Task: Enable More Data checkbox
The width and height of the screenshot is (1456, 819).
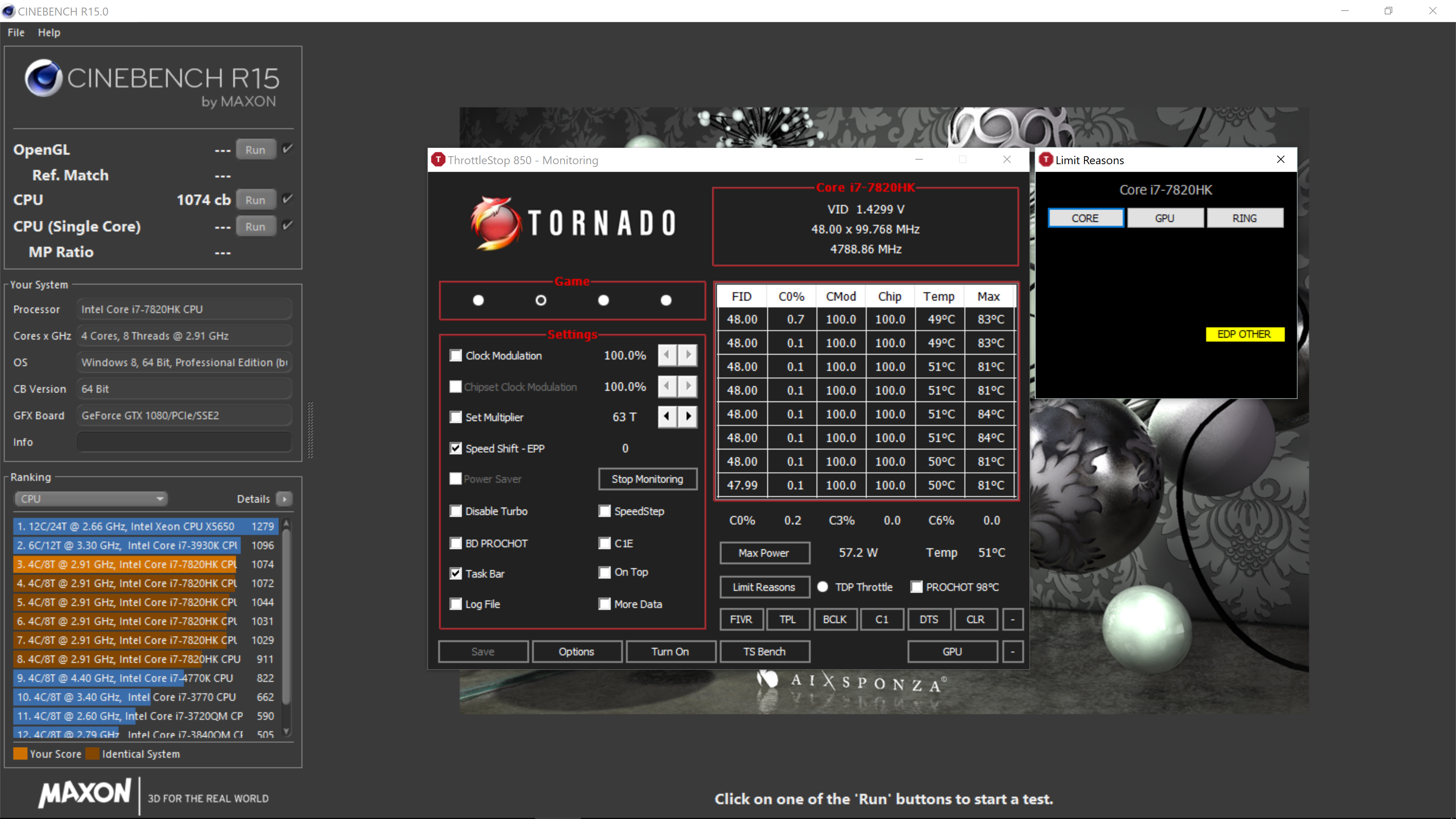Action: pos(605,604)
